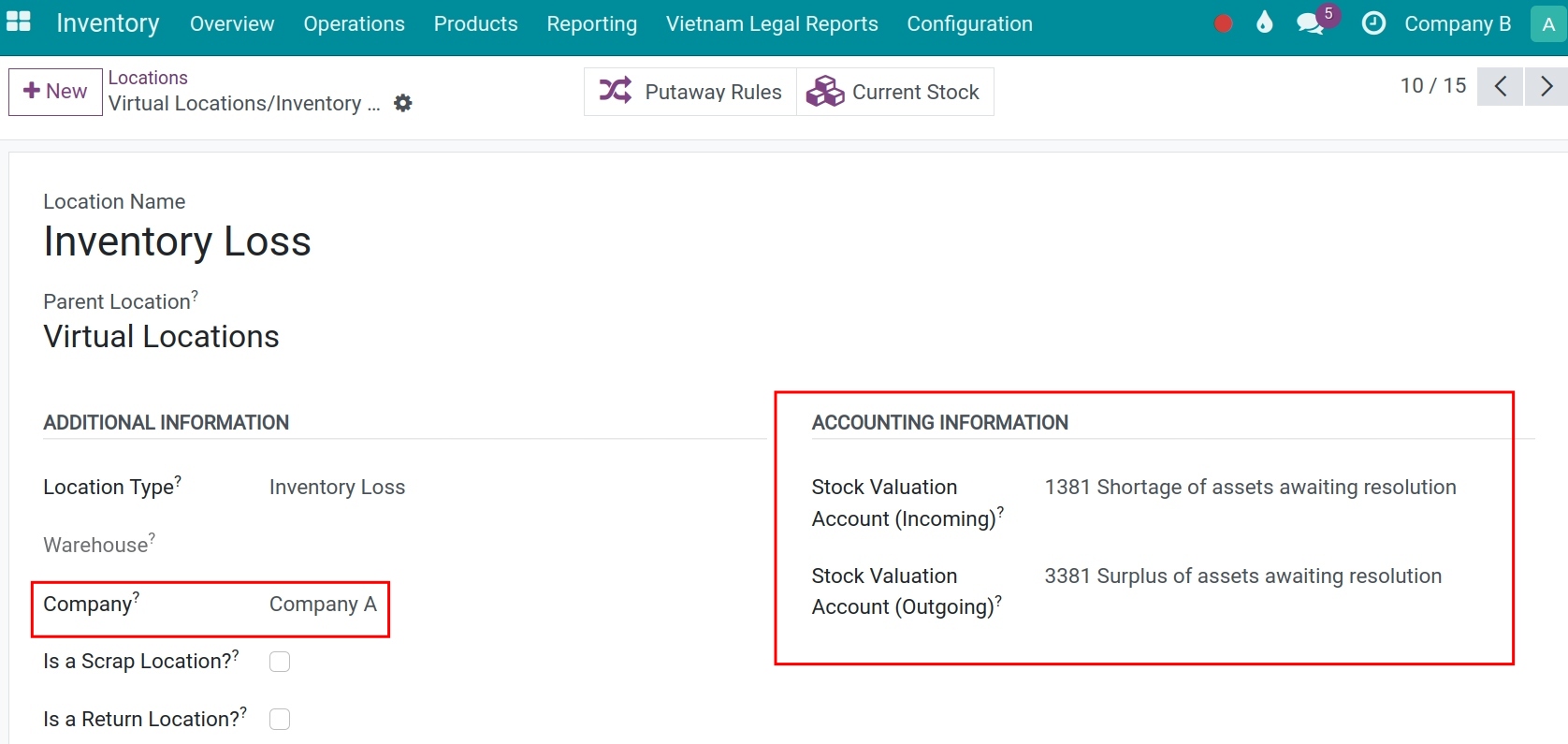Open the Products menu
The height and width of the screenshot is (744, 1568).
[x=475, y=24]
